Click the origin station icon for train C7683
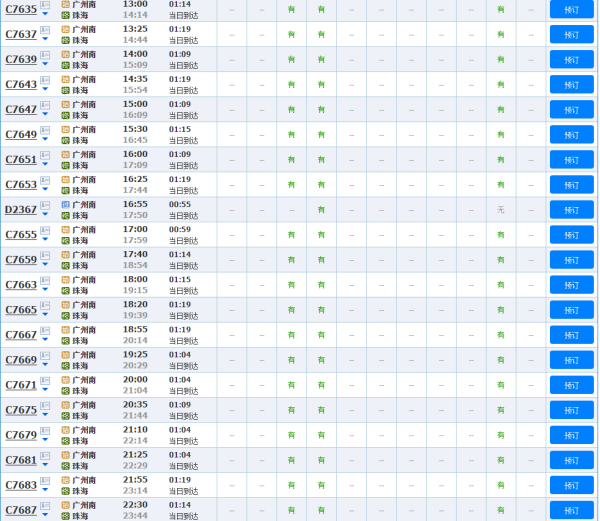Viewport: 600px width, 521px height. point(66,479)
